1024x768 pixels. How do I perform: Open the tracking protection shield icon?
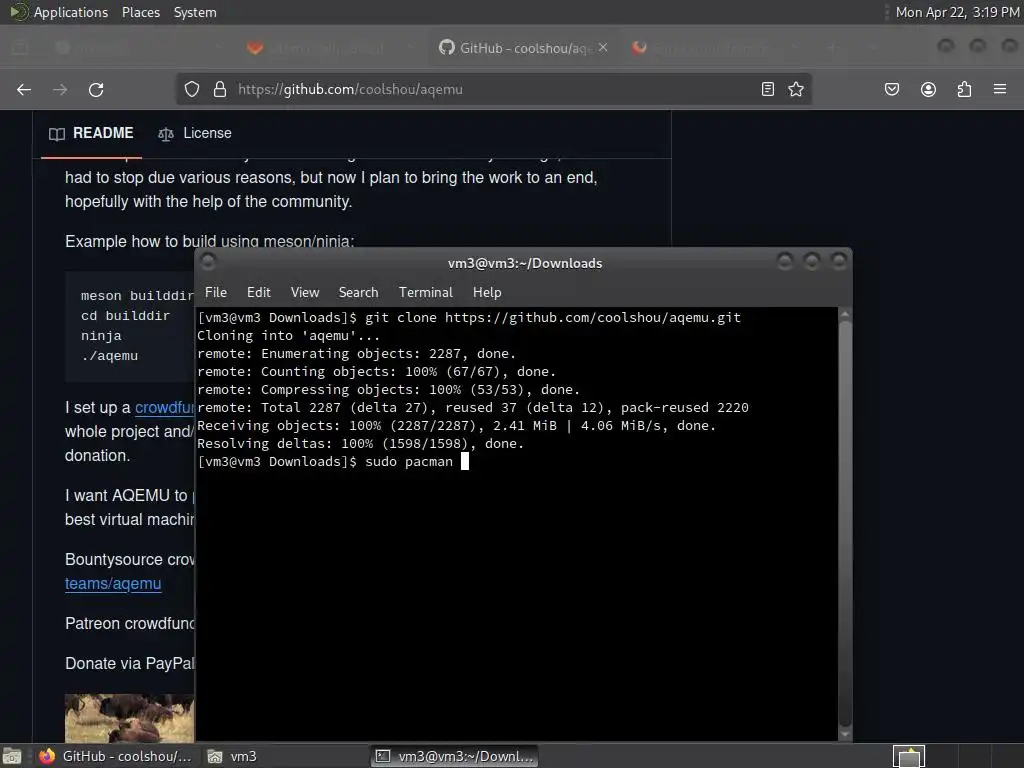191,89
